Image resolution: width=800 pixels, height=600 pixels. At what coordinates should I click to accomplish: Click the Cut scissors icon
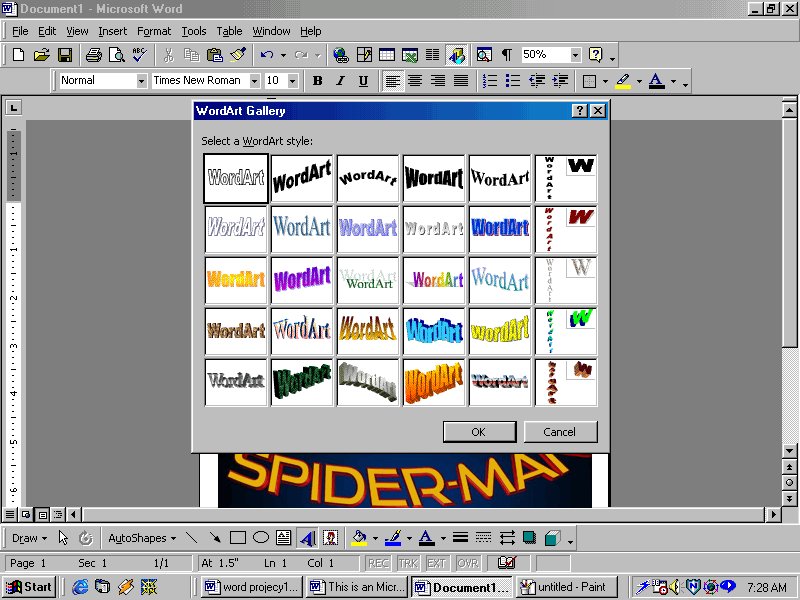168,55
